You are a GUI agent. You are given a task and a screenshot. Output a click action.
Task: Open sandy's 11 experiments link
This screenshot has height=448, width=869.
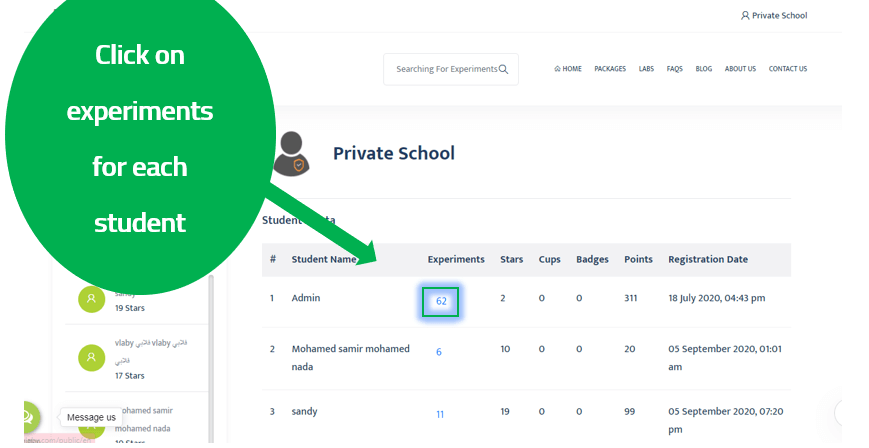point(440,414)
